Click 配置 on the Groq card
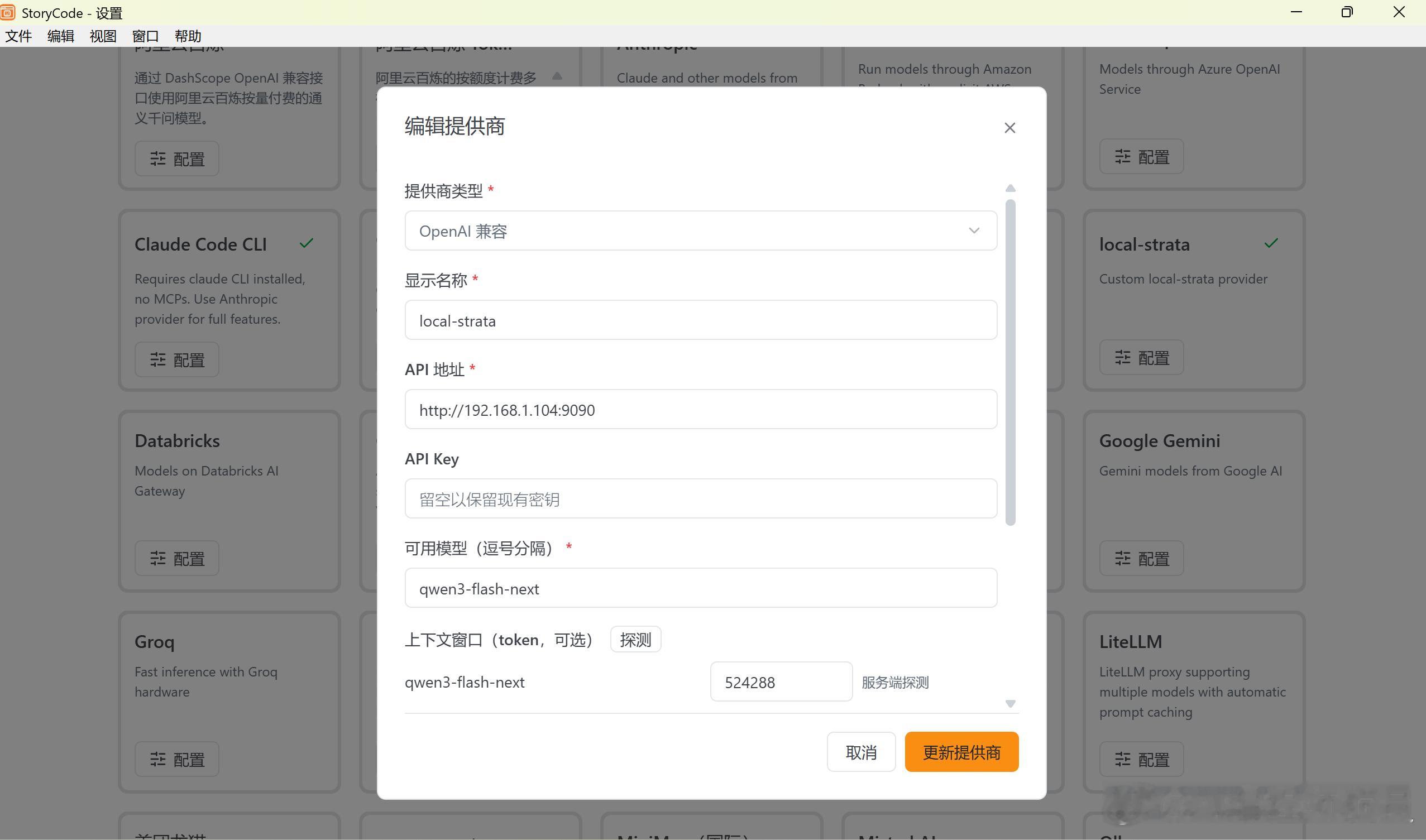Screen dimensions: 1426x840 click(x=176, y=759)
